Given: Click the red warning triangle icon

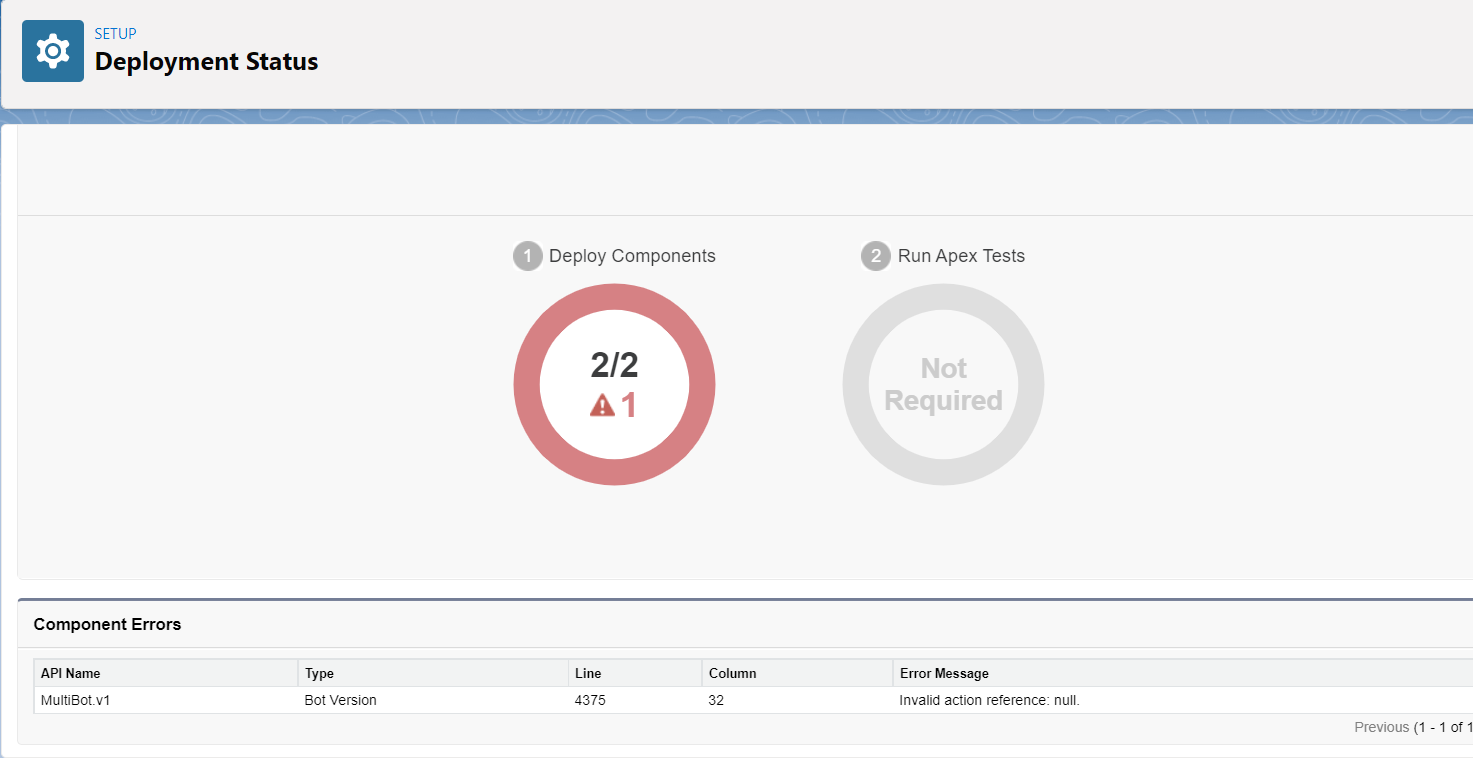Looking at the screenshot, I should click(602, 405).
